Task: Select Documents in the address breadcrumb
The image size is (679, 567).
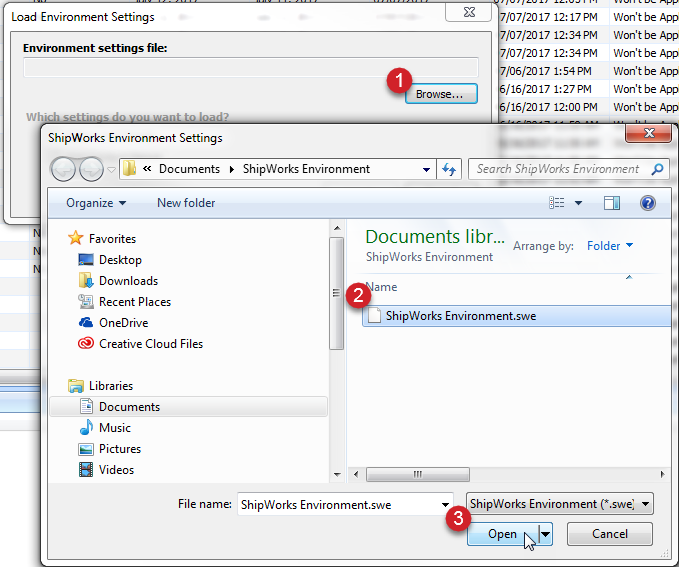Action: tap(189, 169)
